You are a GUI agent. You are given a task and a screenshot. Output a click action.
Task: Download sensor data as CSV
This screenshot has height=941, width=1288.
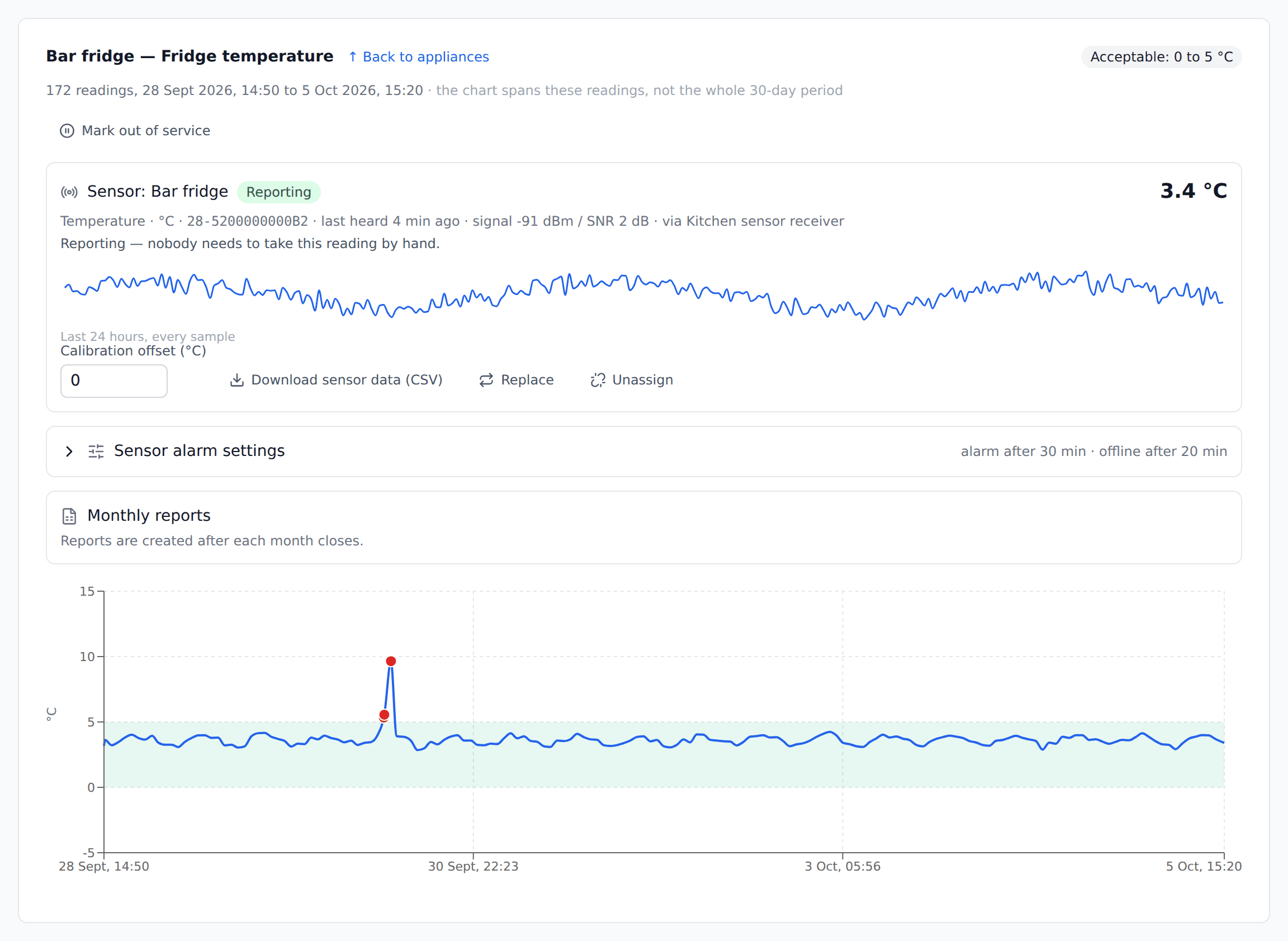(x=336, y=380)
